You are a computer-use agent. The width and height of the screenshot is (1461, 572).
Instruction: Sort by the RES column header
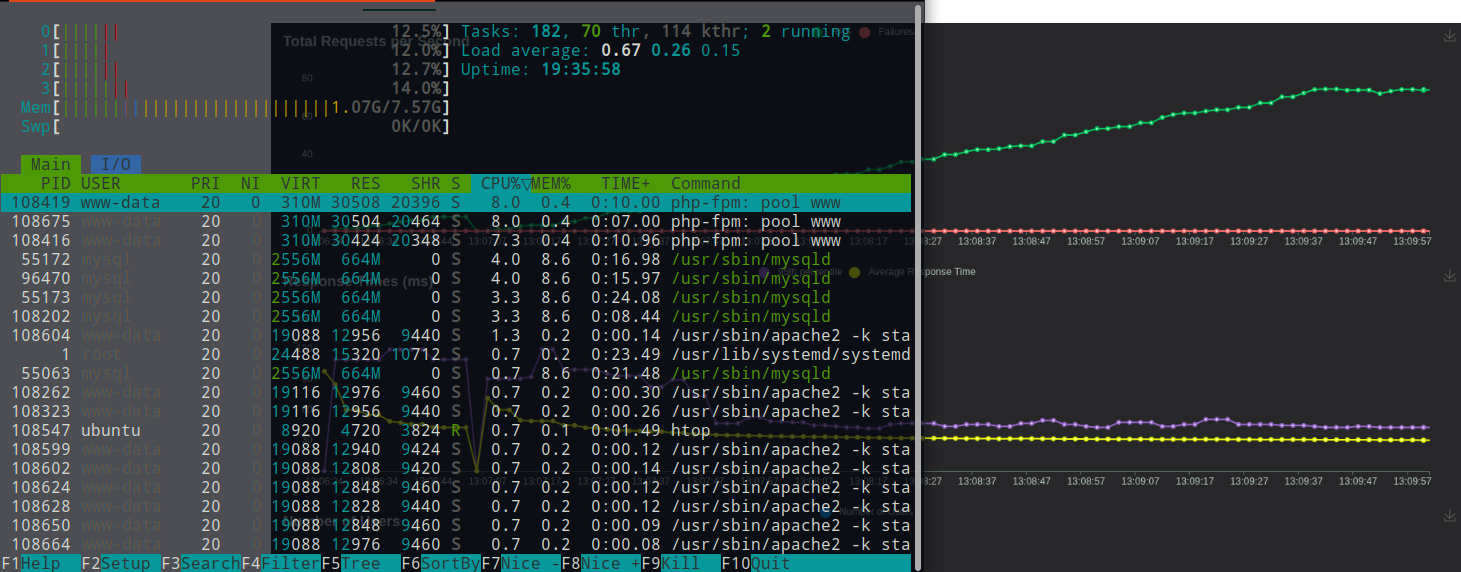click(x=366, y=184)
